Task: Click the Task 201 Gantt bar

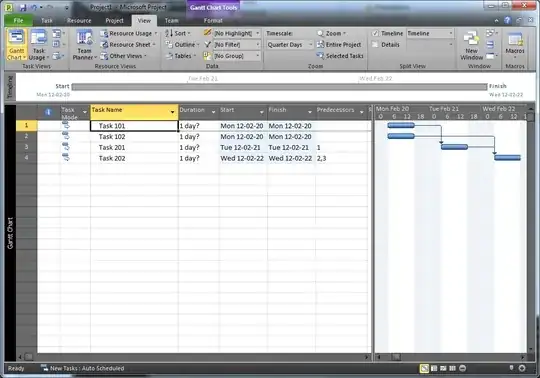Action: (x=454, y=147)
